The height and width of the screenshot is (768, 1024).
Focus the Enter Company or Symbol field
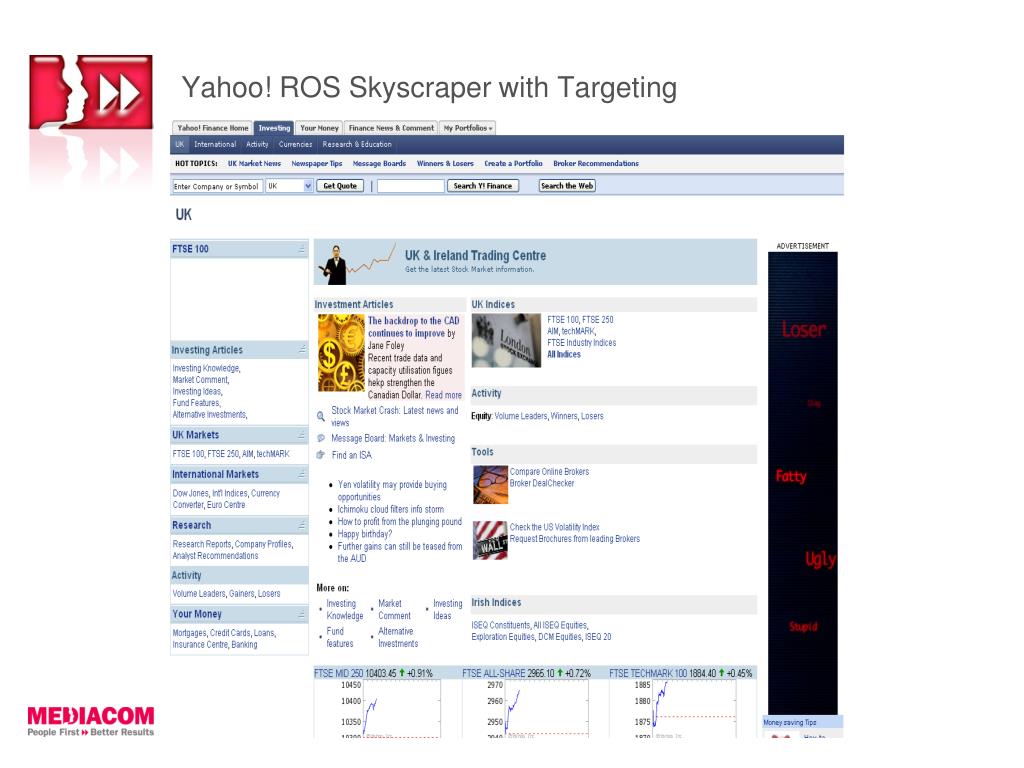(217, 186)
